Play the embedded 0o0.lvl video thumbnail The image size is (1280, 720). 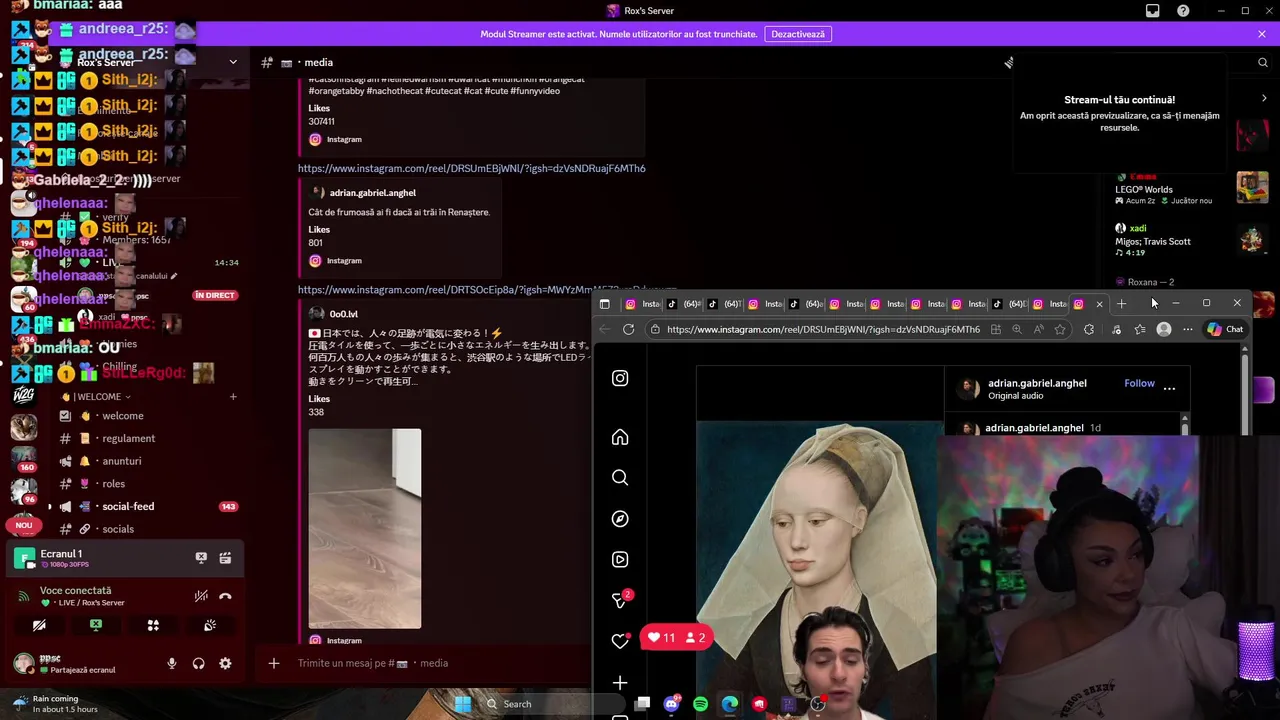[365, 529]
